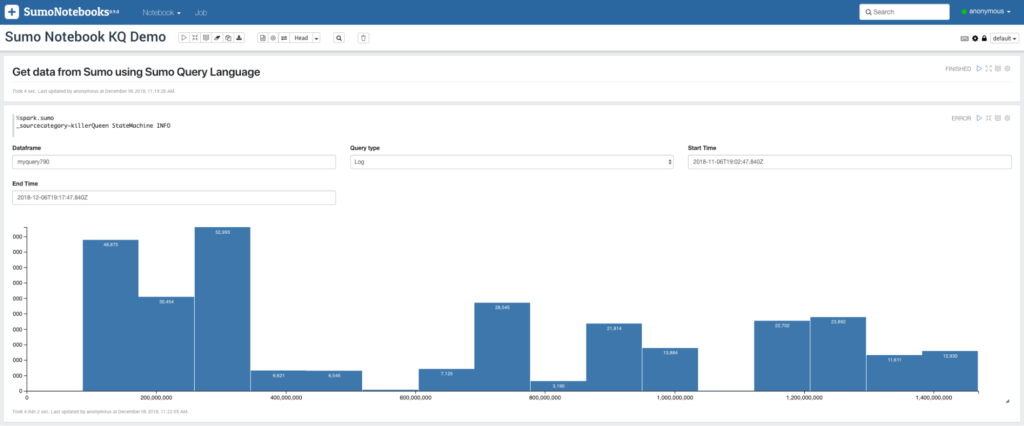
Task: Click the spark.sumo code editor
Action: (x=93, y=122)
